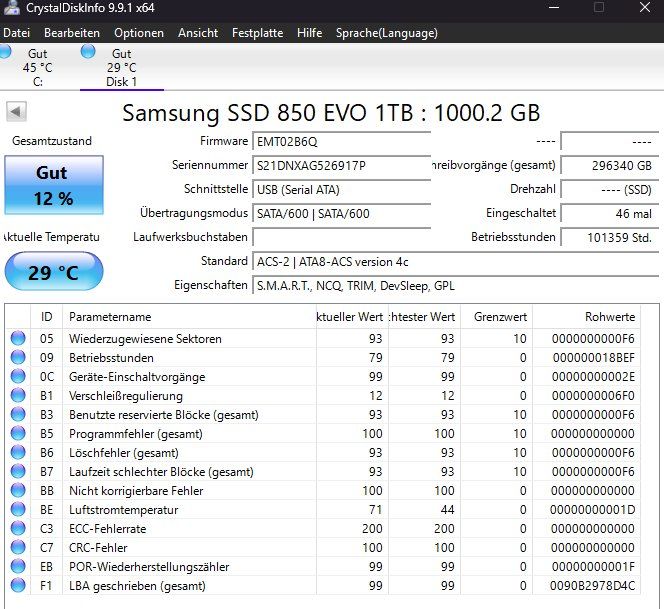Click status orb for Nicht korrigierbare Fehler row
The height and width of the screenshot is (609, 664).
[18, 490]
